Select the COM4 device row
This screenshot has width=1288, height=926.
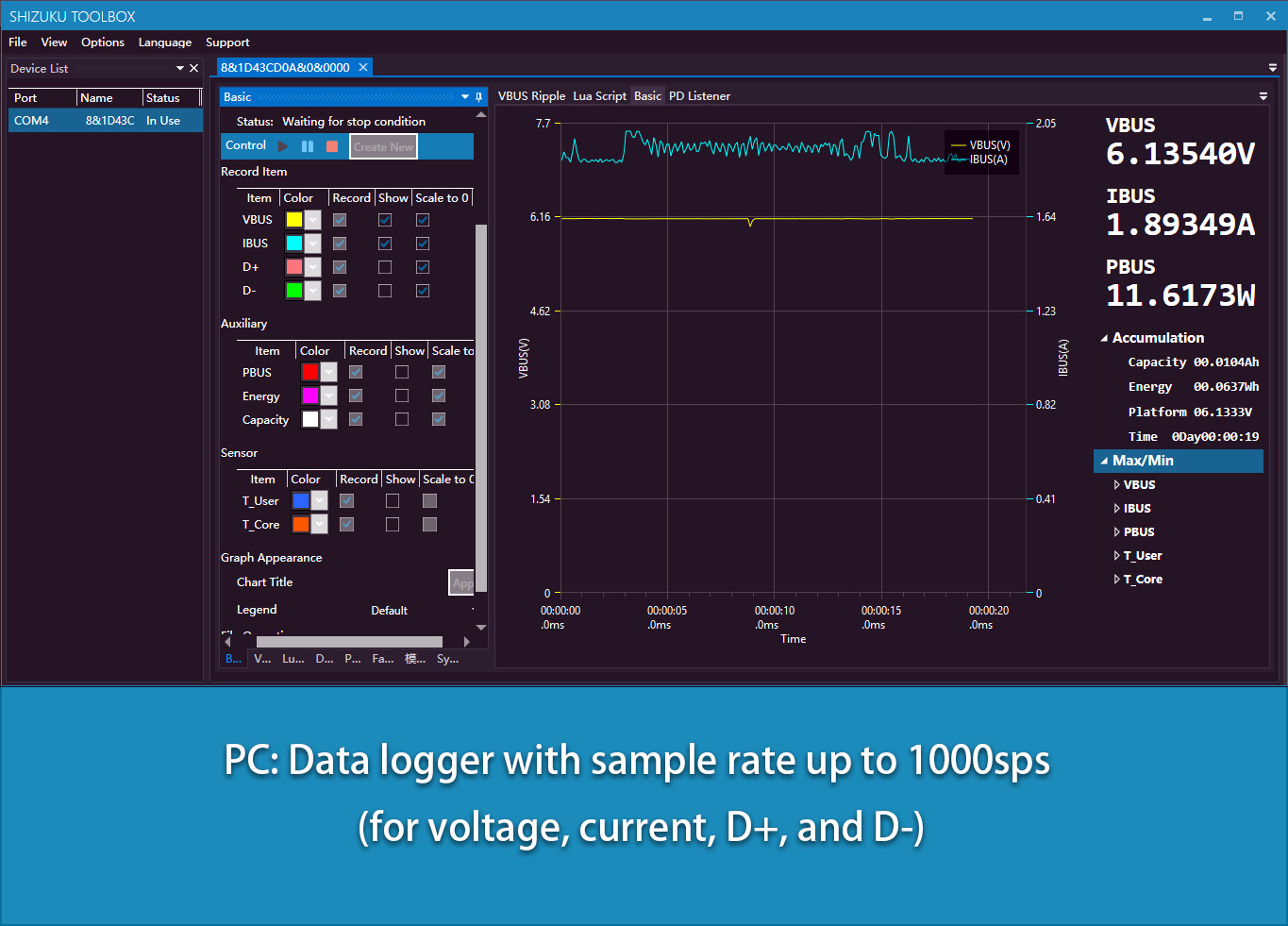[x=106, y=121]
